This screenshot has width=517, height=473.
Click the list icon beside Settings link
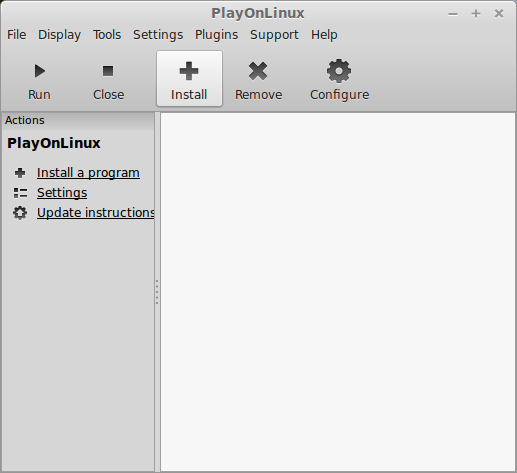point(20,193)
